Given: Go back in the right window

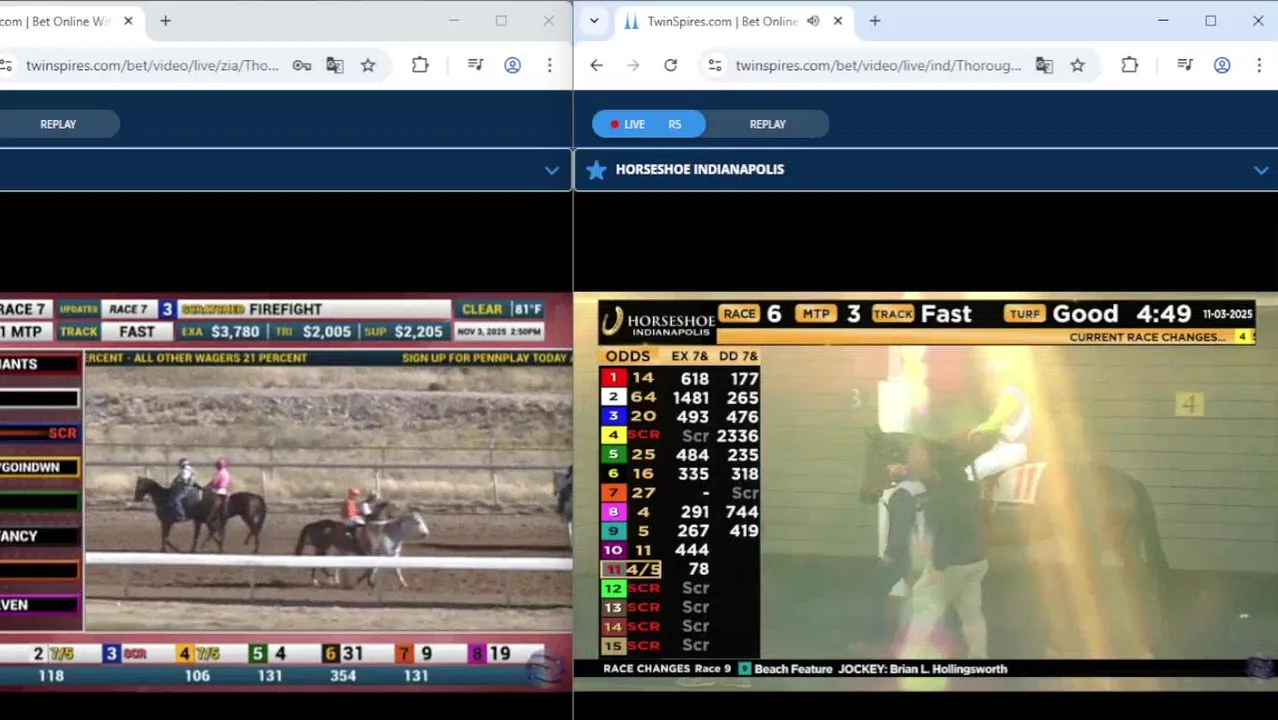Looking at the screenshot, I should (x=596, y=65).
